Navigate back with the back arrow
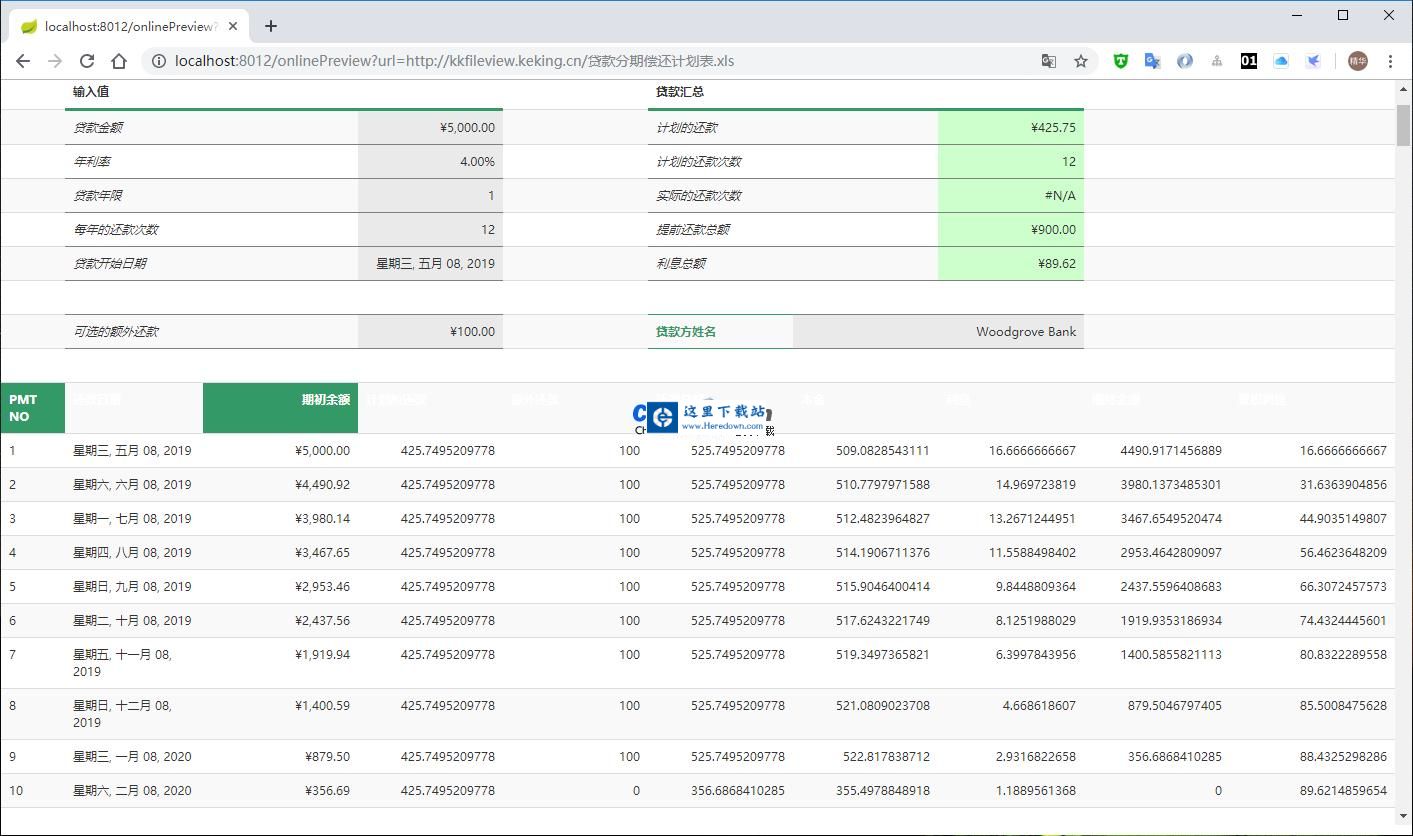 [x=23, y=61]
